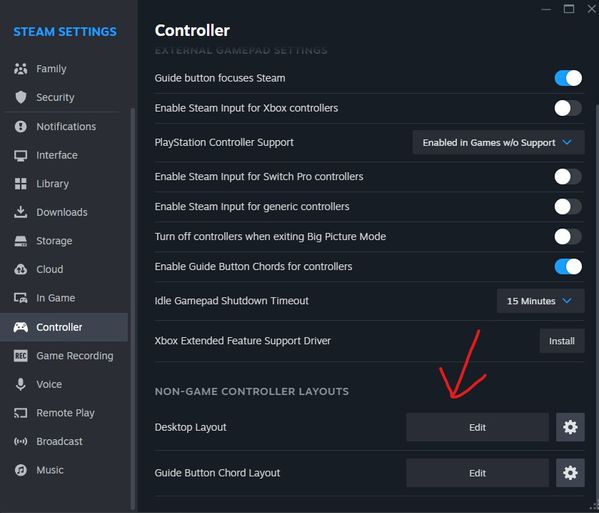The image size is (599, 513).
Task: Open PlayStation Controller Support dropdown
Action: click(498, 142)
